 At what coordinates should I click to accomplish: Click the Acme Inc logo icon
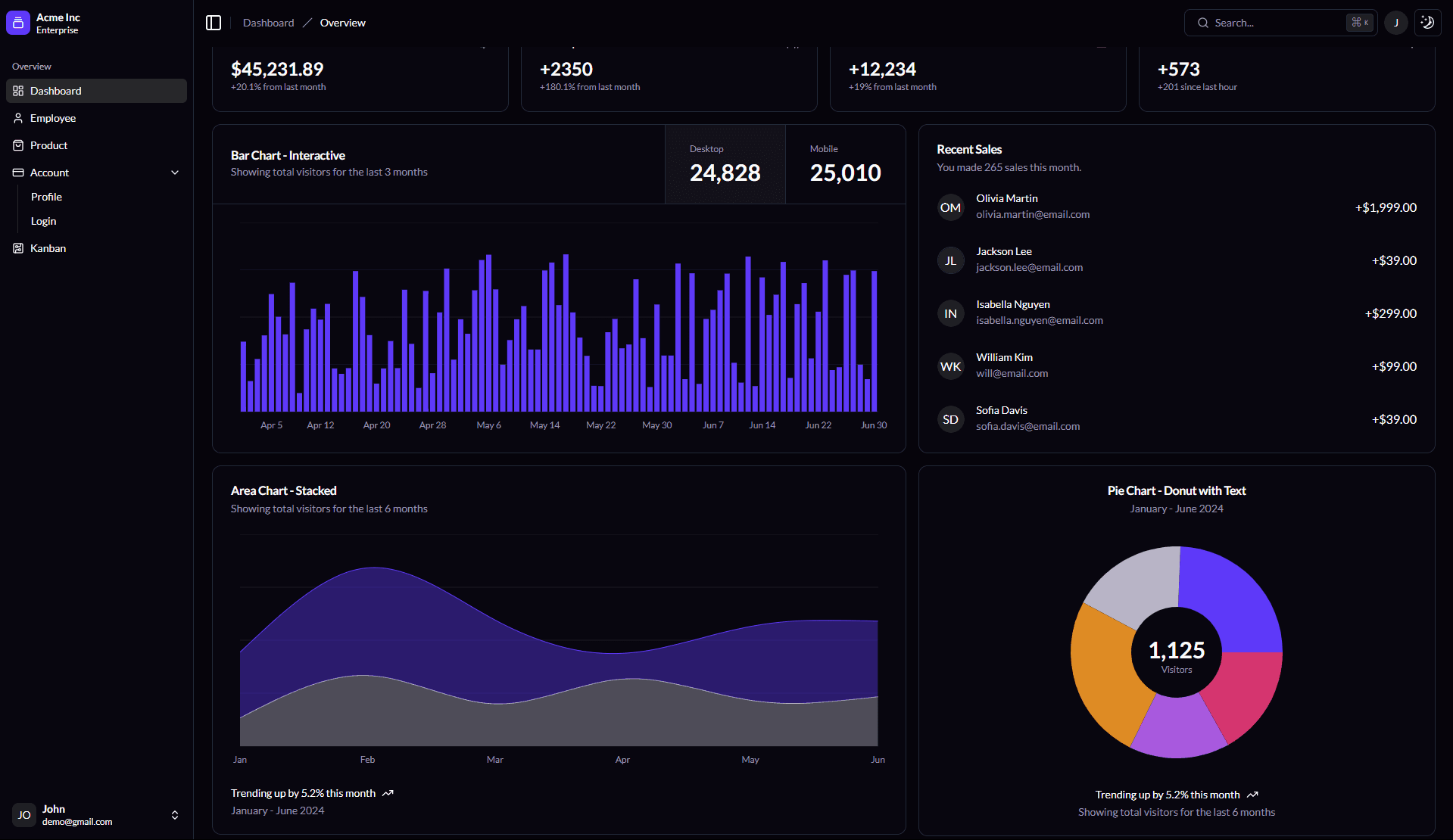click(x=17, y=23)
